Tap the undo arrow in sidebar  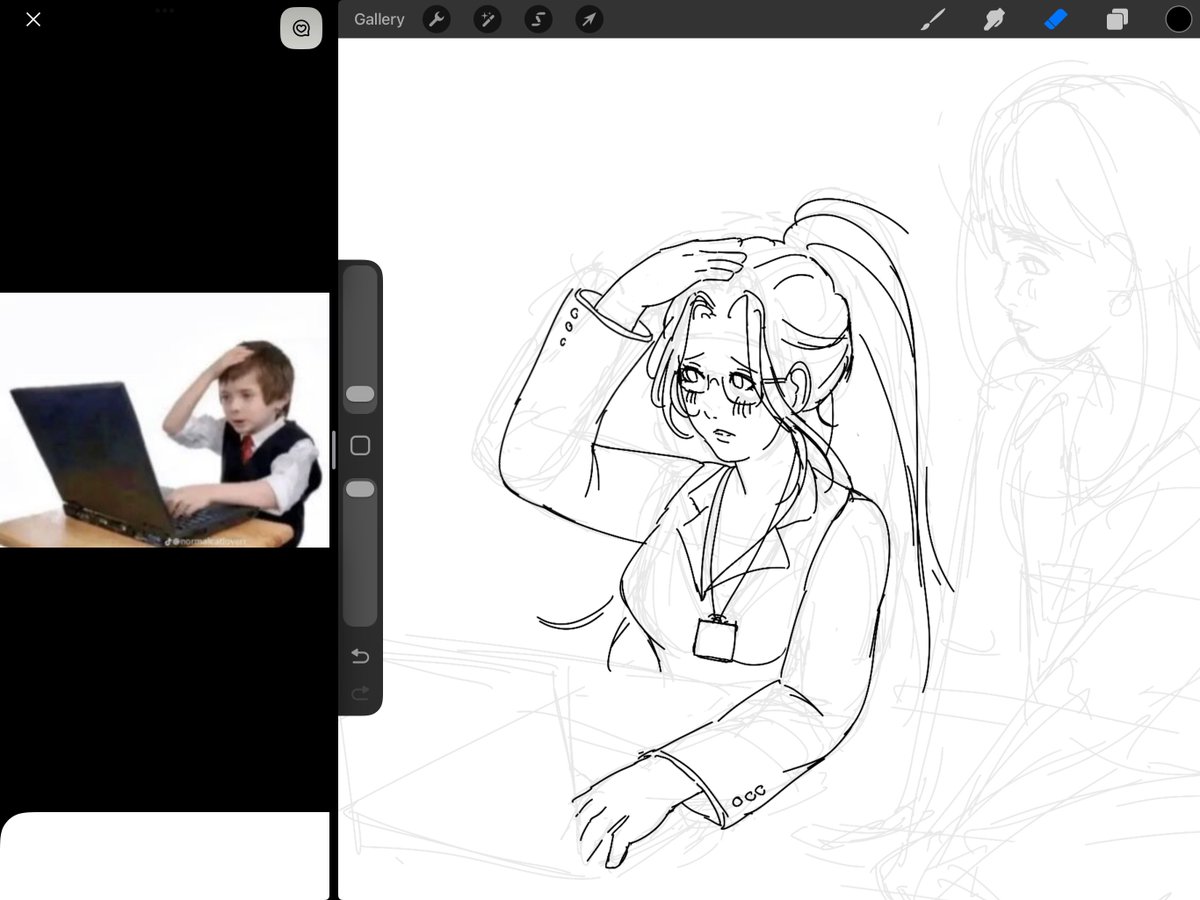(x=359, y=656)
